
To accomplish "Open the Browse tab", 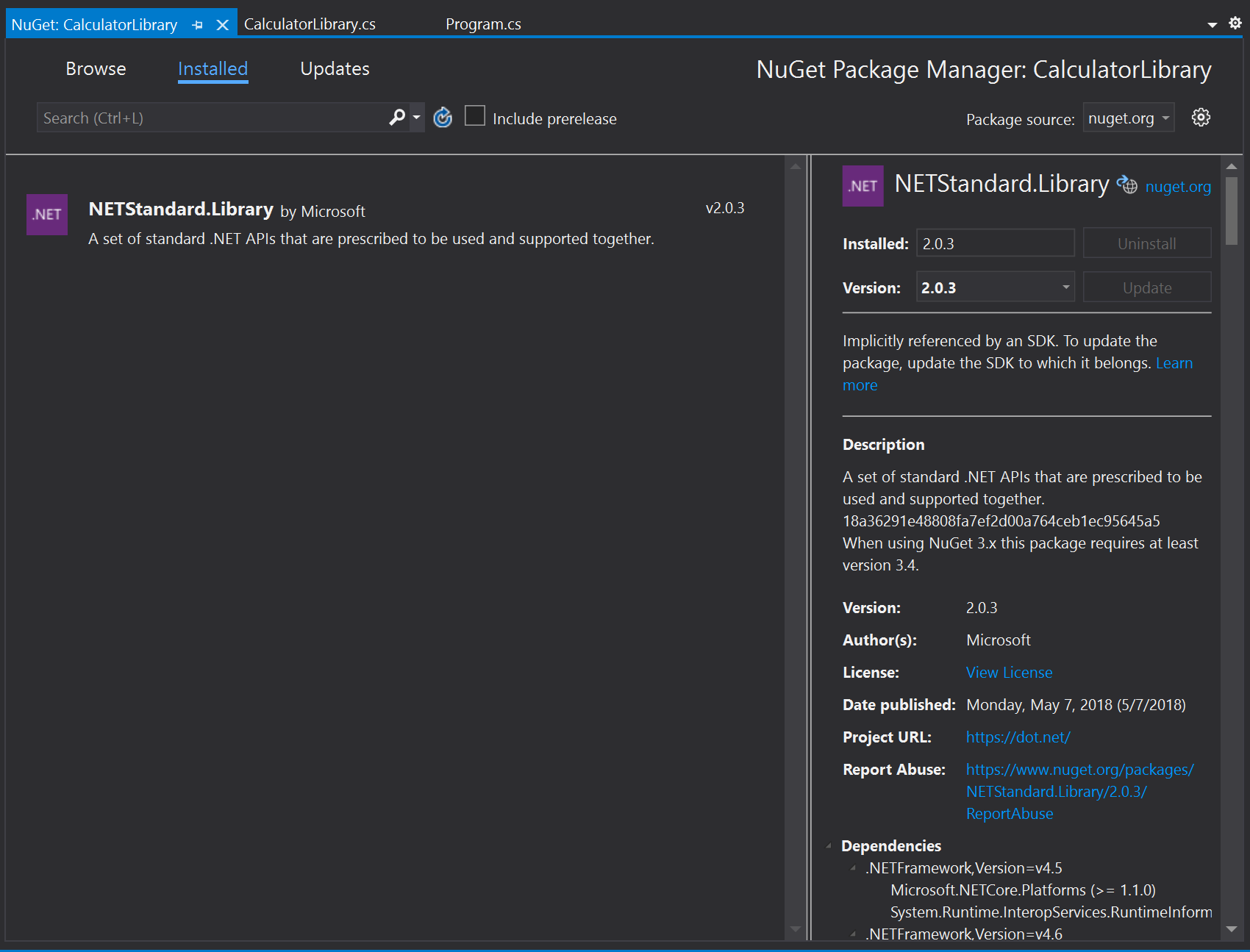I will [96, 69].
